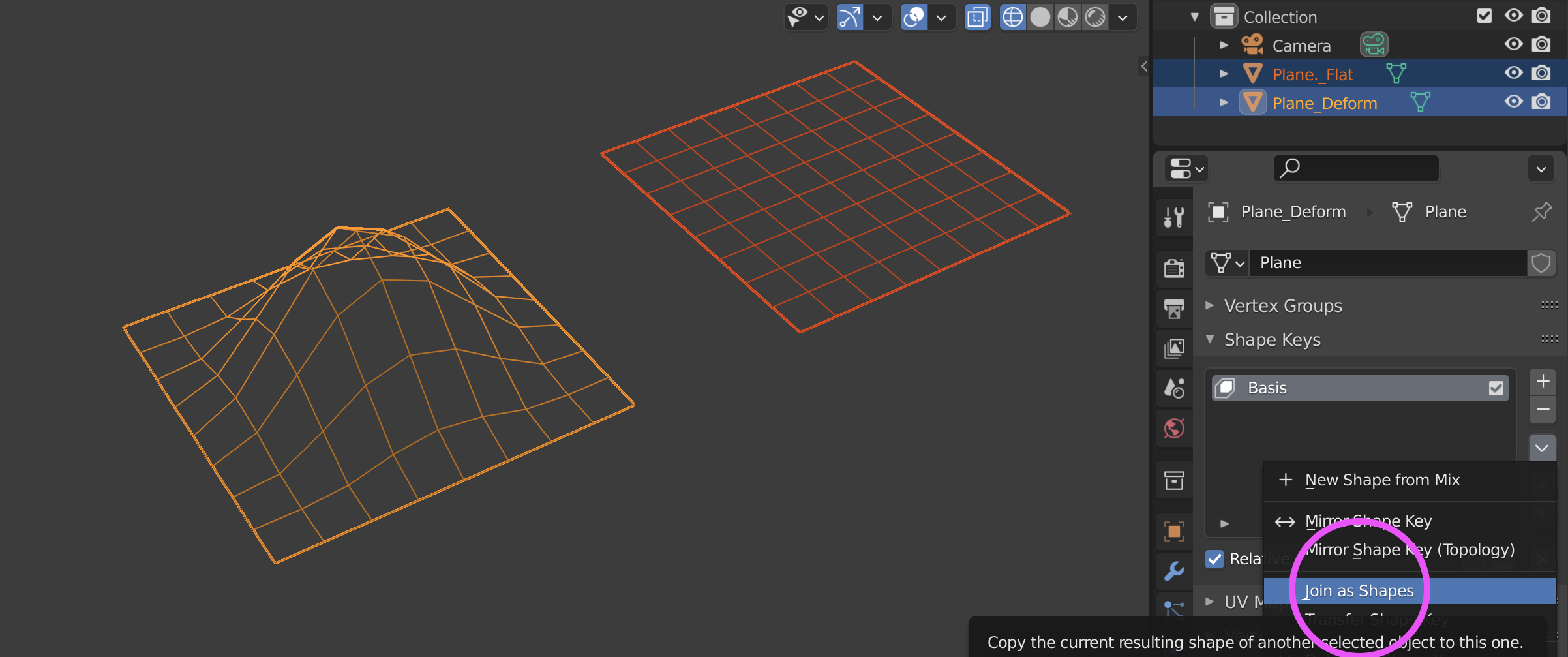This screenshot has width=1568, height=657.
Task: Choose Join as Shapes
Action: pyautogui.click(x=1410, y=590)
